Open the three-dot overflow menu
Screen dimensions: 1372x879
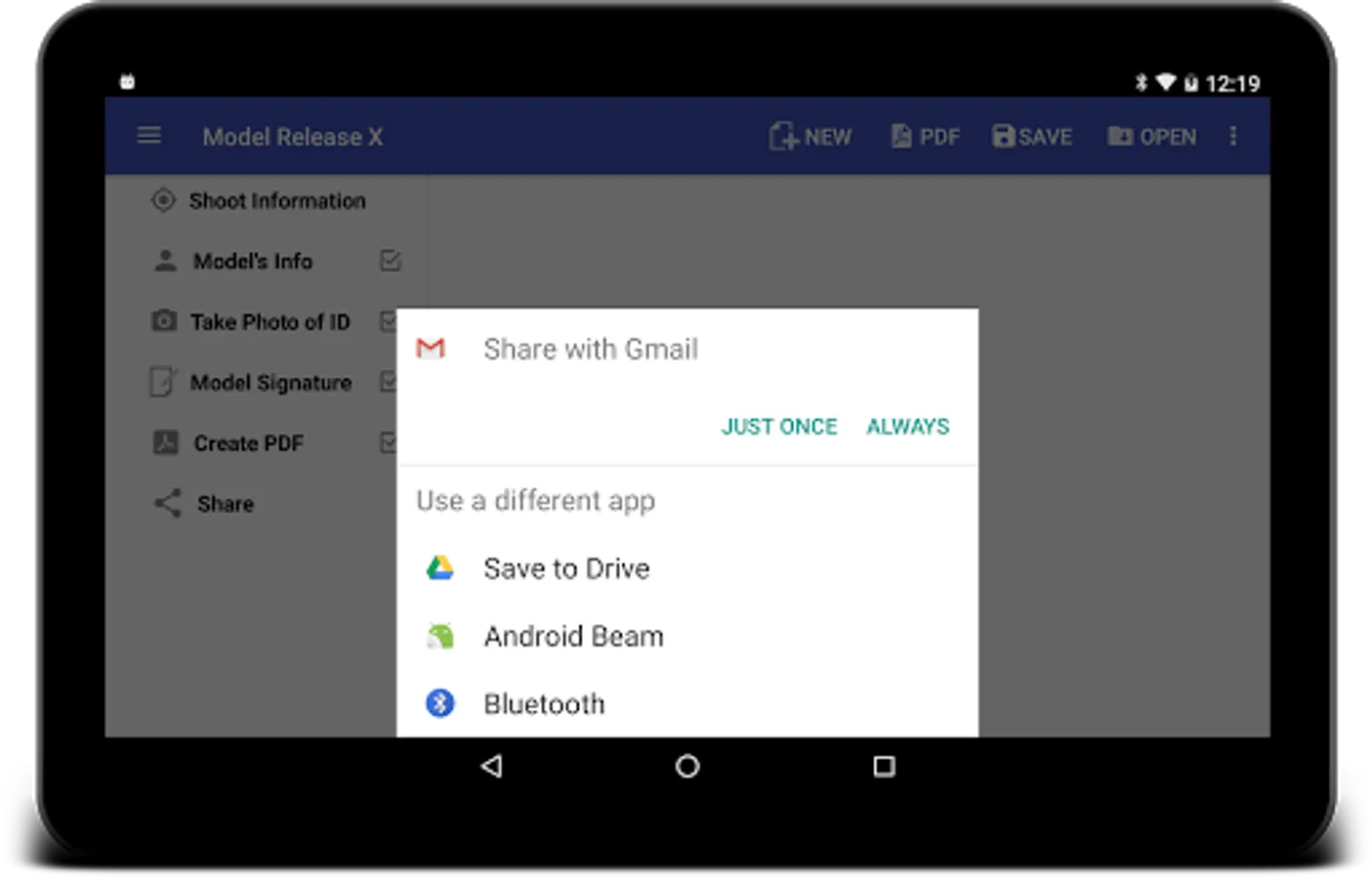click(1233, 137)
